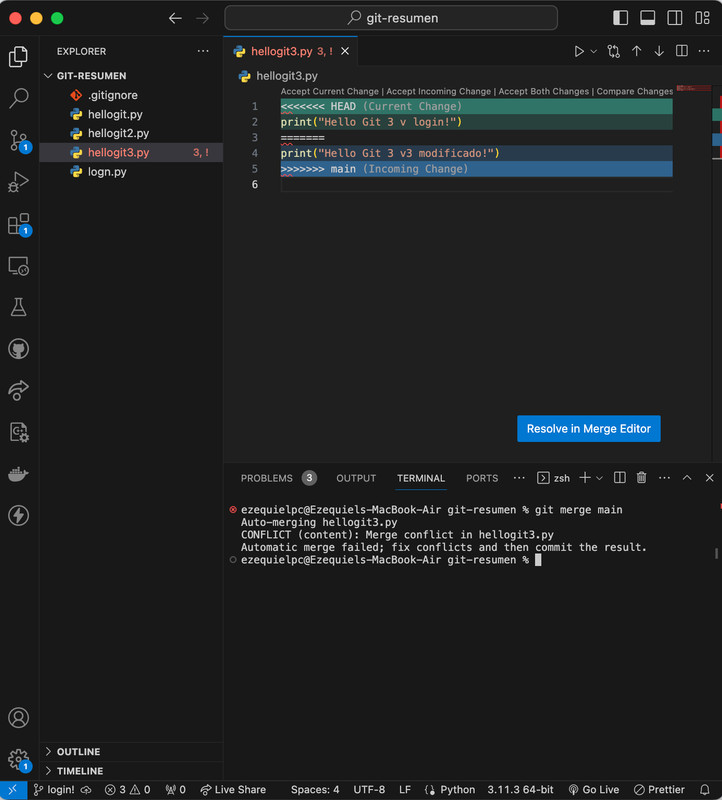The image size is (722, 800).
Task: Open .gitignore file in explorer
Action: click(x=131, y=95)
